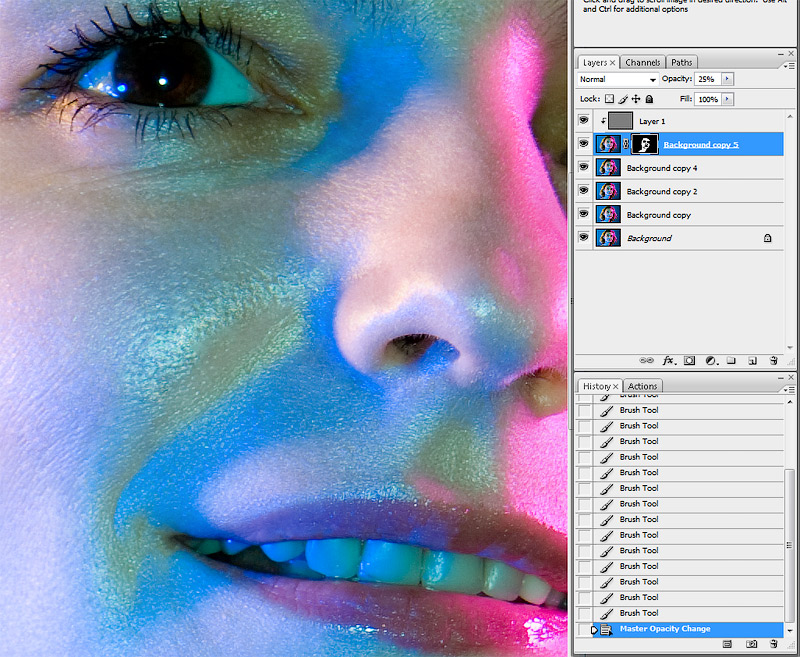Open the Normal blend mode dropdown
The width and height of the screenshot is (800, 657).
point(618,80)
